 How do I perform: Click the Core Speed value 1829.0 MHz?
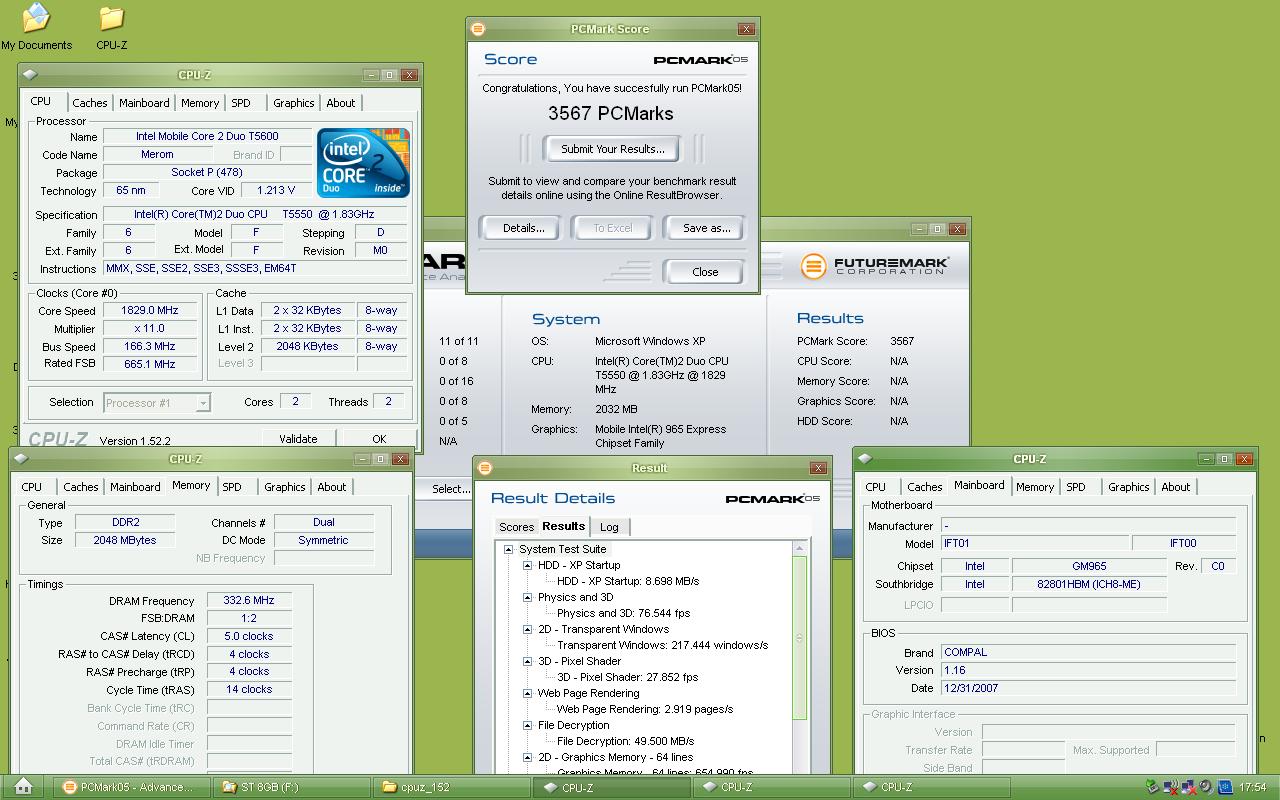pyautogui.click(x=149, y=310)
